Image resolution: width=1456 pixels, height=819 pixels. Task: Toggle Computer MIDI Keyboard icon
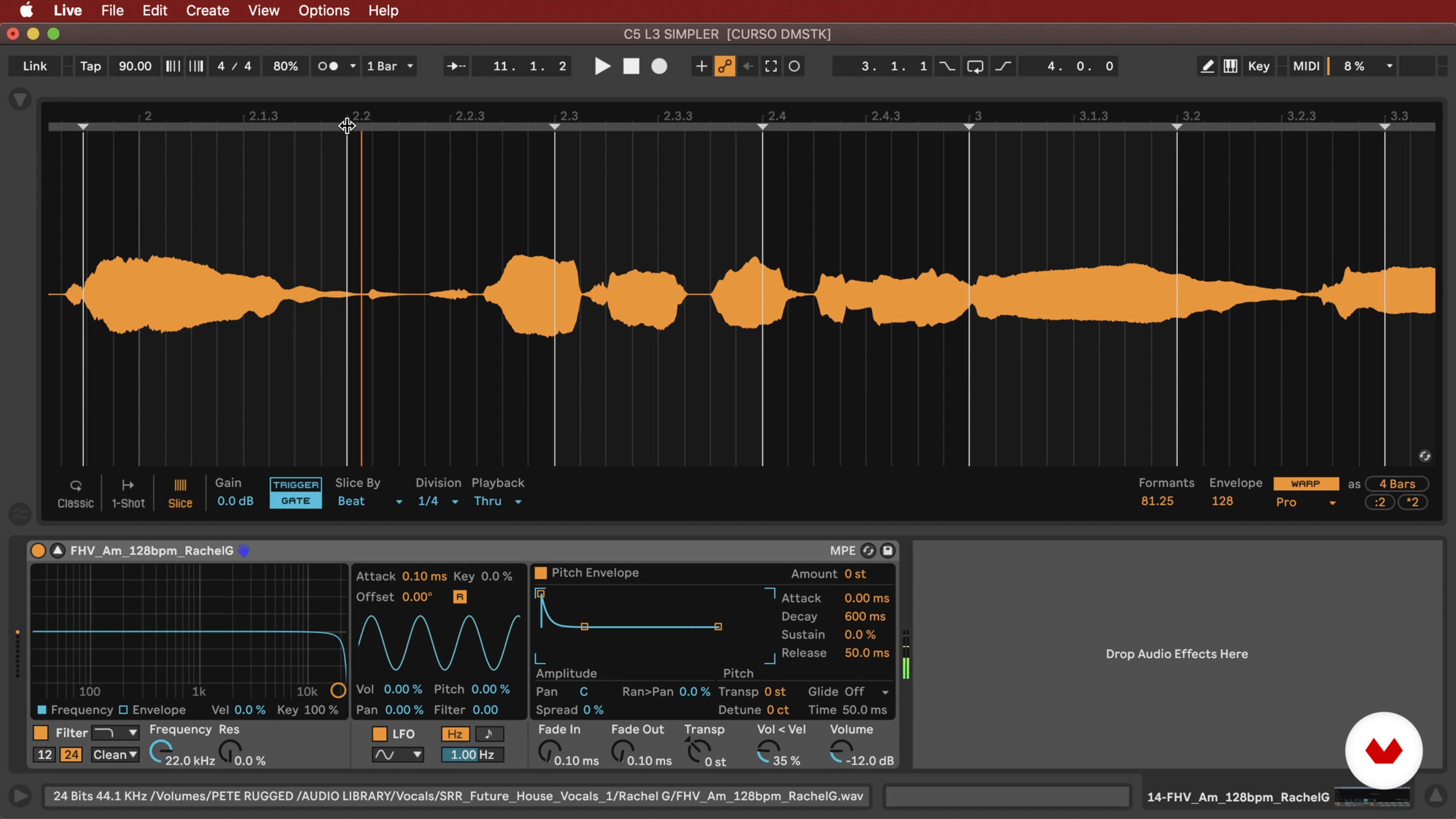click(x=1230, y=66)
